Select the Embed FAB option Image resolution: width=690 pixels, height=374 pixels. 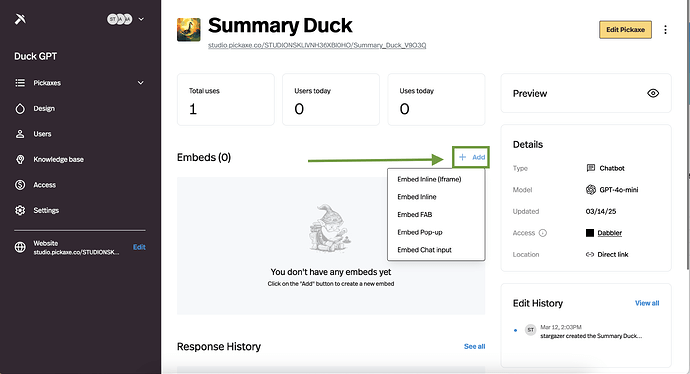click(415, 214)
